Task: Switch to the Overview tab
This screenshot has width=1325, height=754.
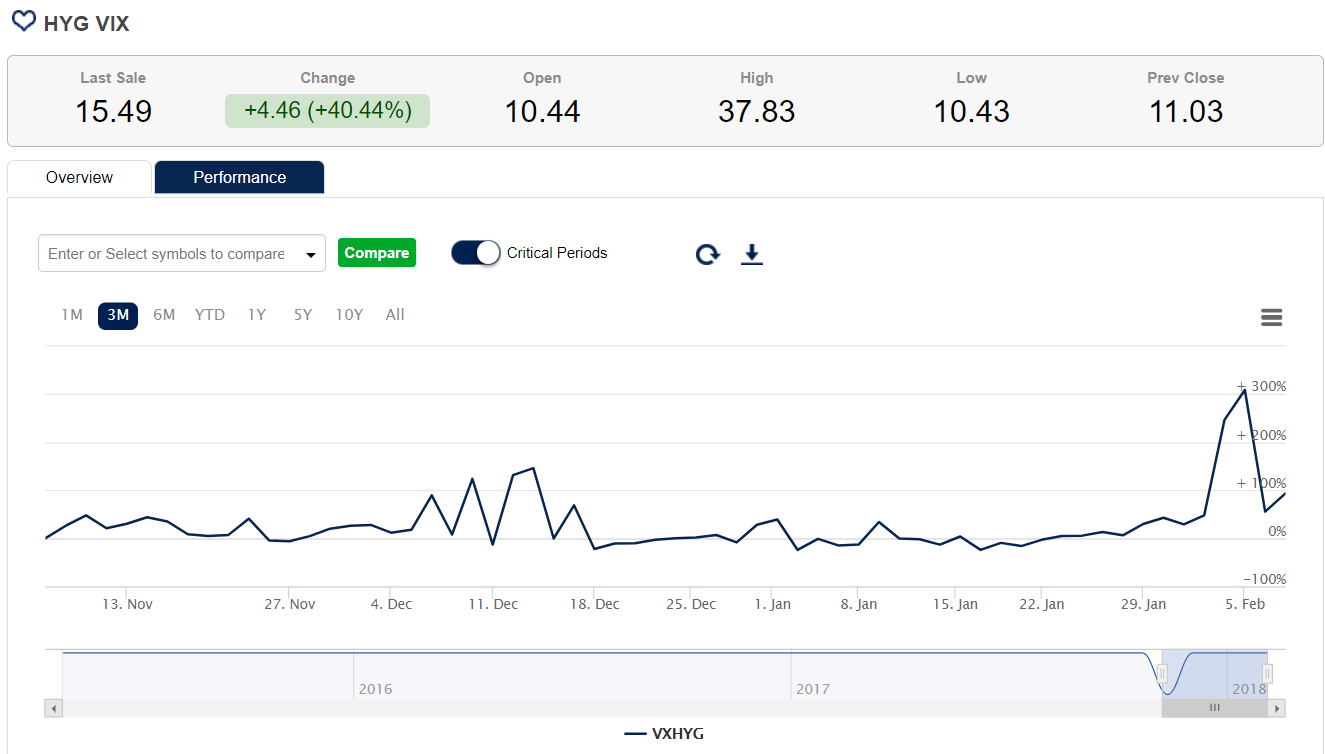Action: coord(80,177)
